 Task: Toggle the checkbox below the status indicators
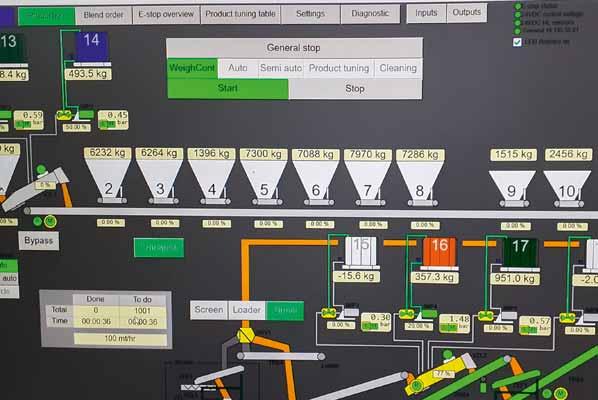tap(517, 42)
